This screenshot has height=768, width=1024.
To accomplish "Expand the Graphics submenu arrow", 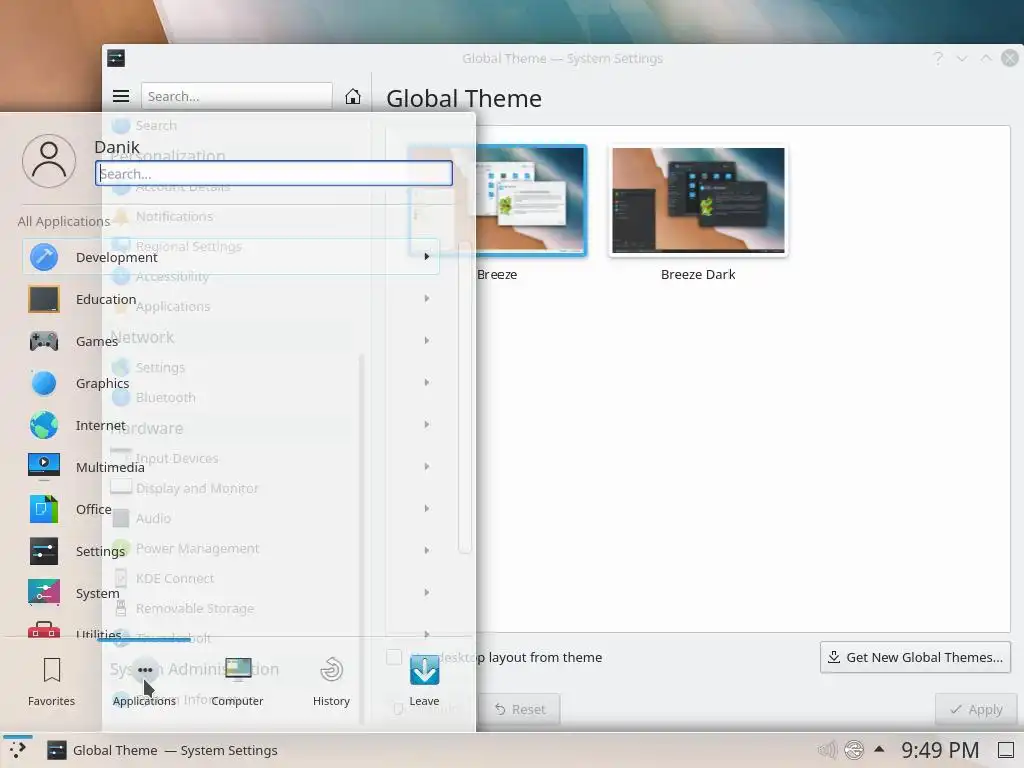I will tap(426, 383).
